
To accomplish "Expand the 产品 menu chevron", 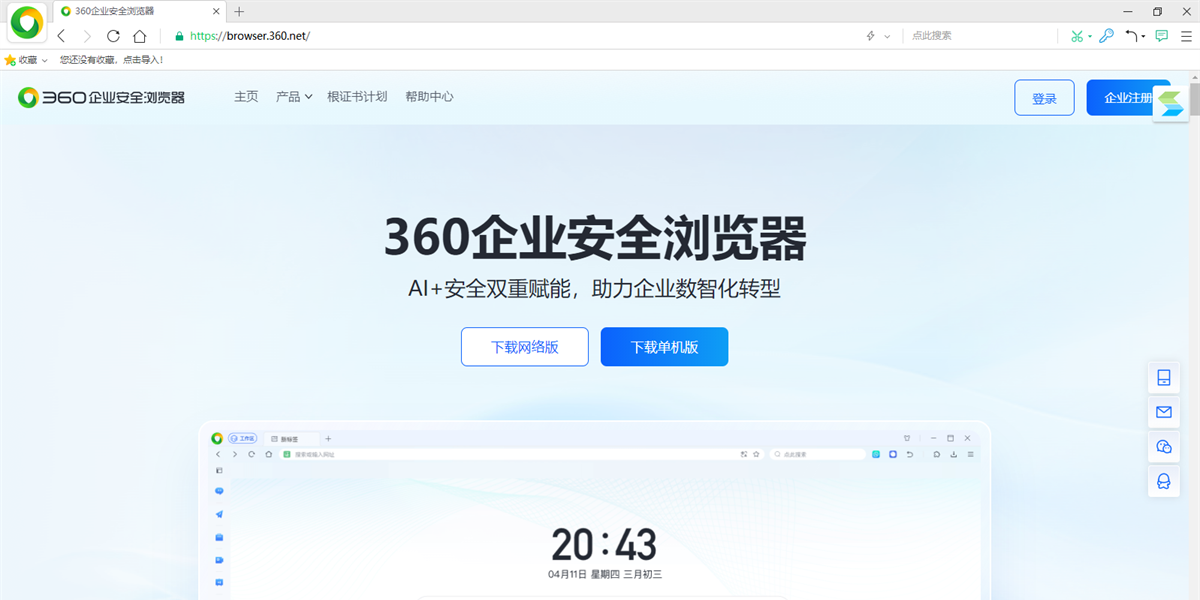I will (x=309, y=97).
